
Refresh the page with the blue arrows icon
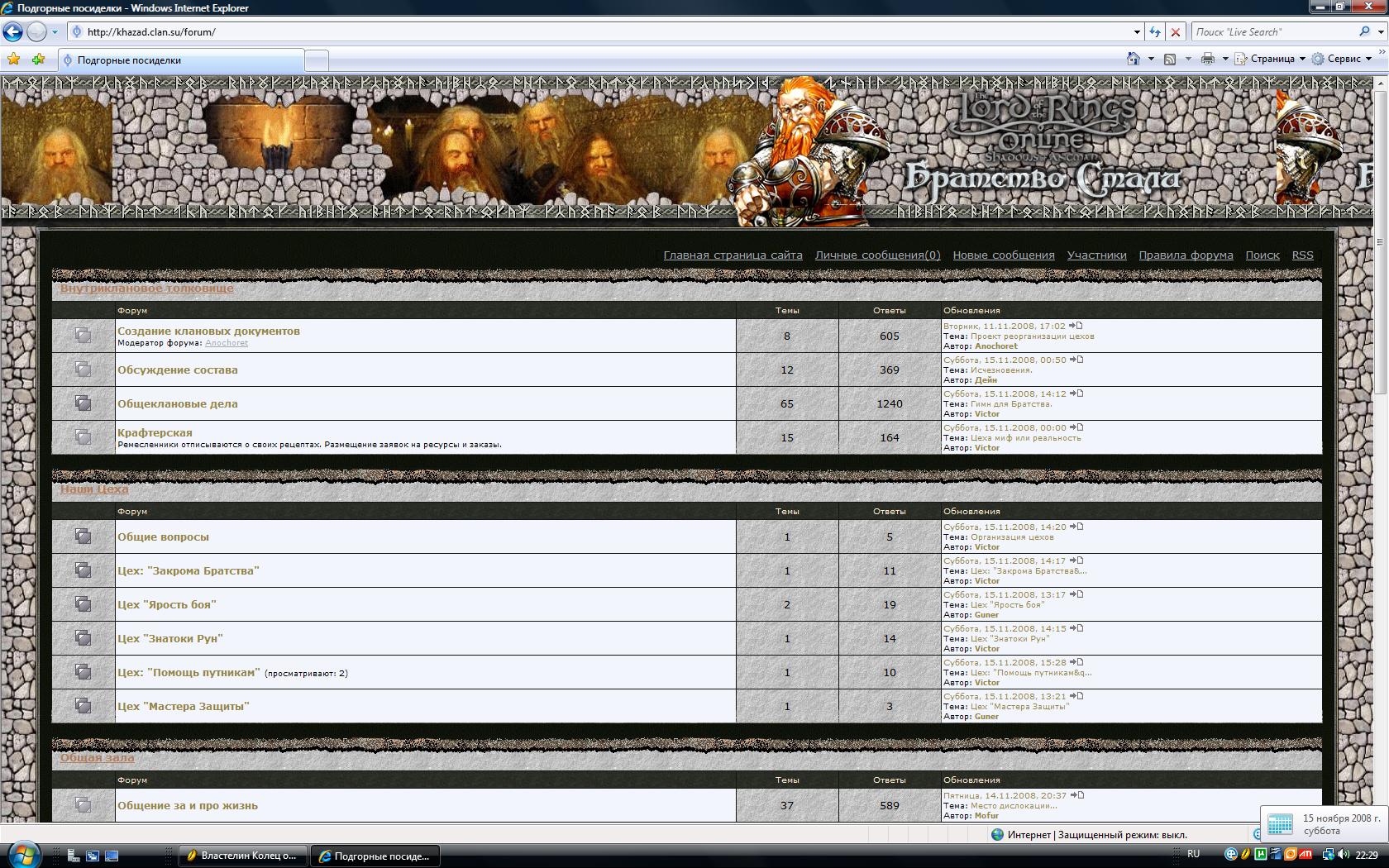(1155, 32)
